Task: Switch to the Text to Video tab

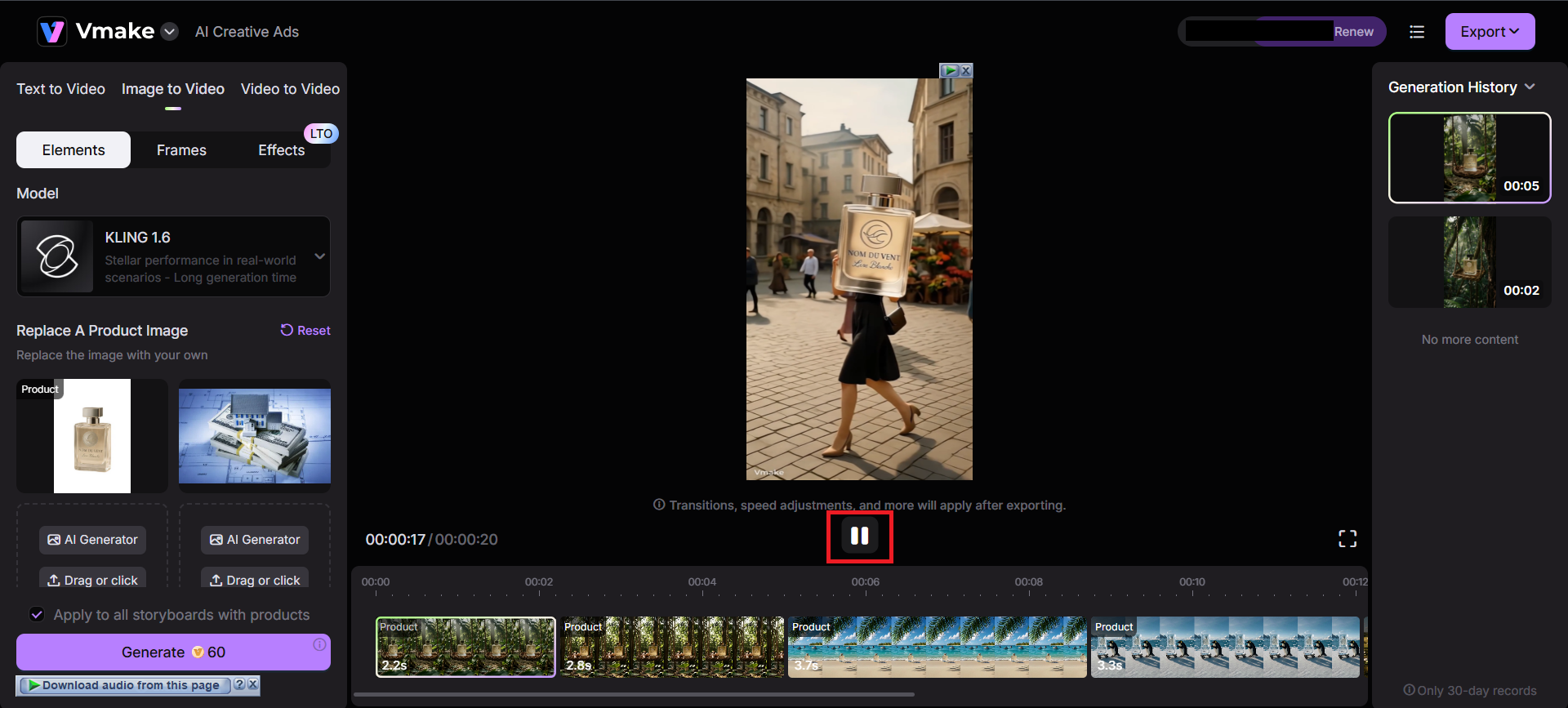Action: [x=60, y=89]
